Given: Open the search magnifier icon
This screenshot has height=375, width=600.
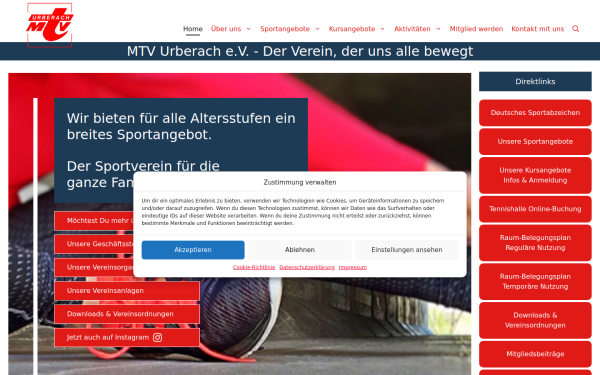Looking at the screenshot, I should (x=576, y=29).
